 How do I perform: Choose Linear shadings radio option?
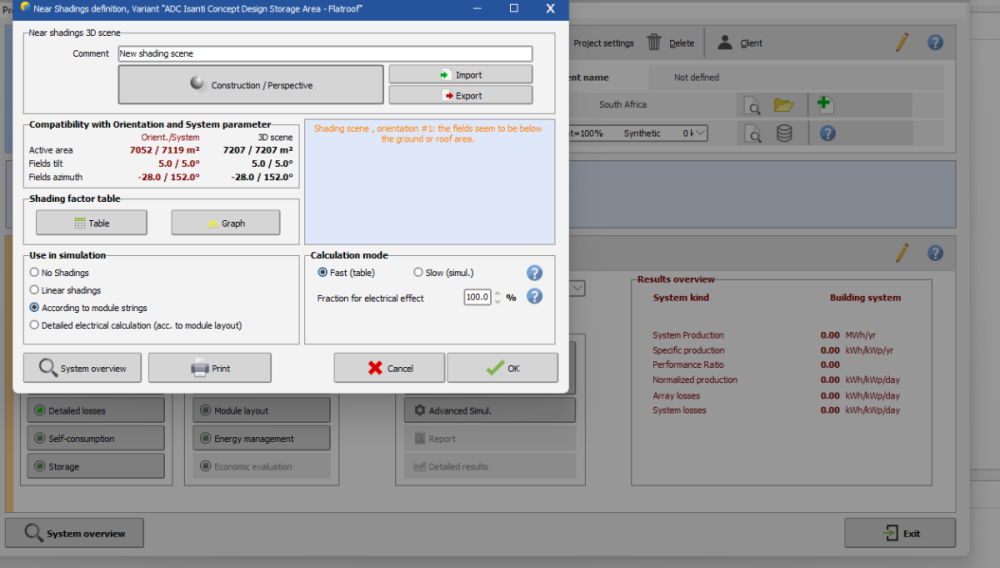(x=35, y=290)
